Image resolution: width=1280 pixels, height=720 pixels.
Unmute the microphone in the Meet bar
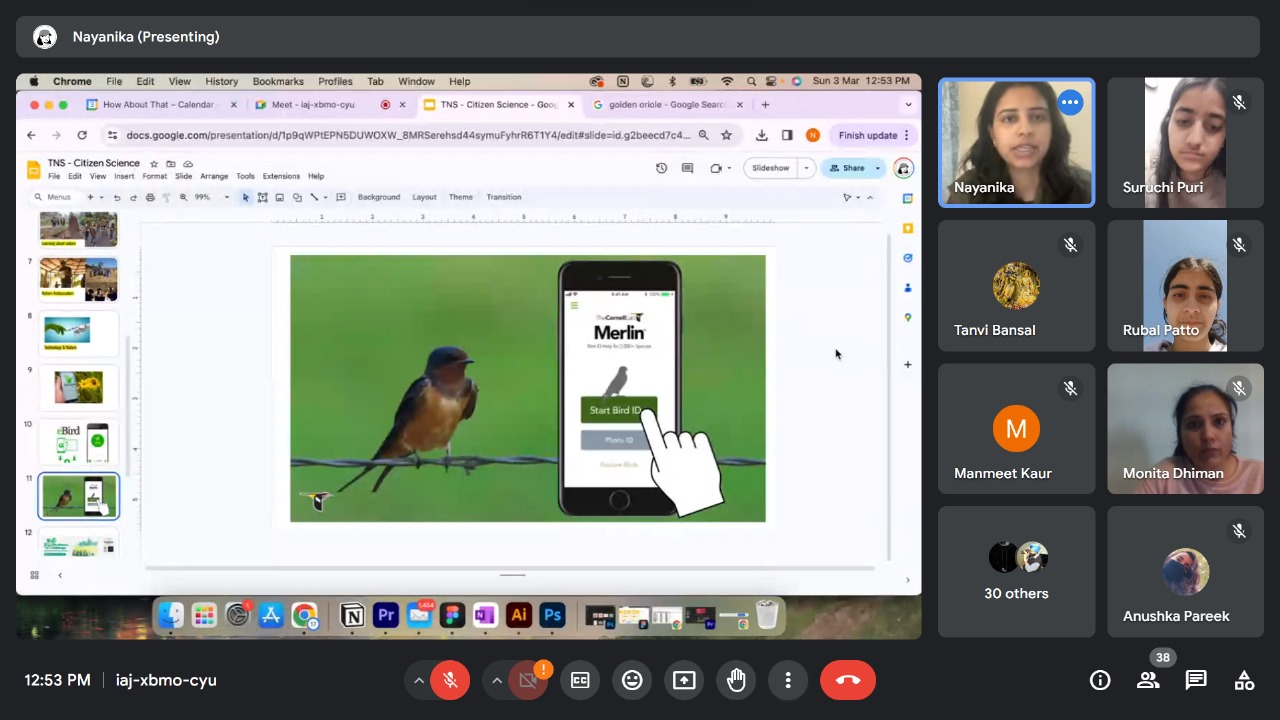click(450, 680)
